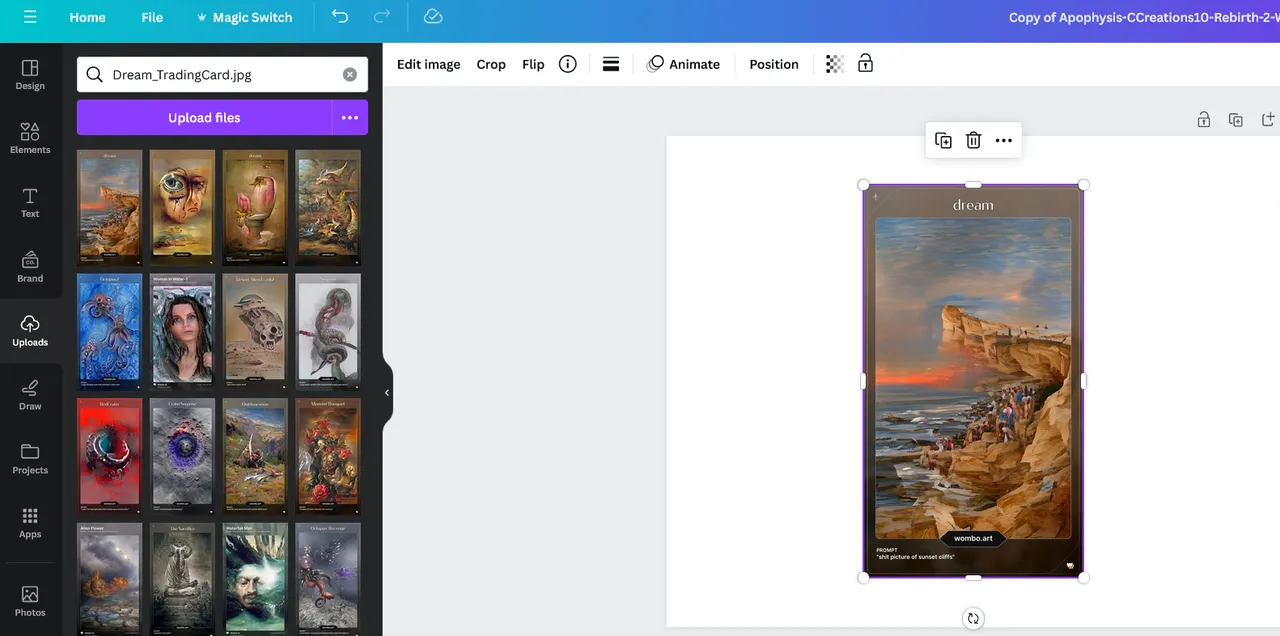Open the File menu

coord(152,17)
